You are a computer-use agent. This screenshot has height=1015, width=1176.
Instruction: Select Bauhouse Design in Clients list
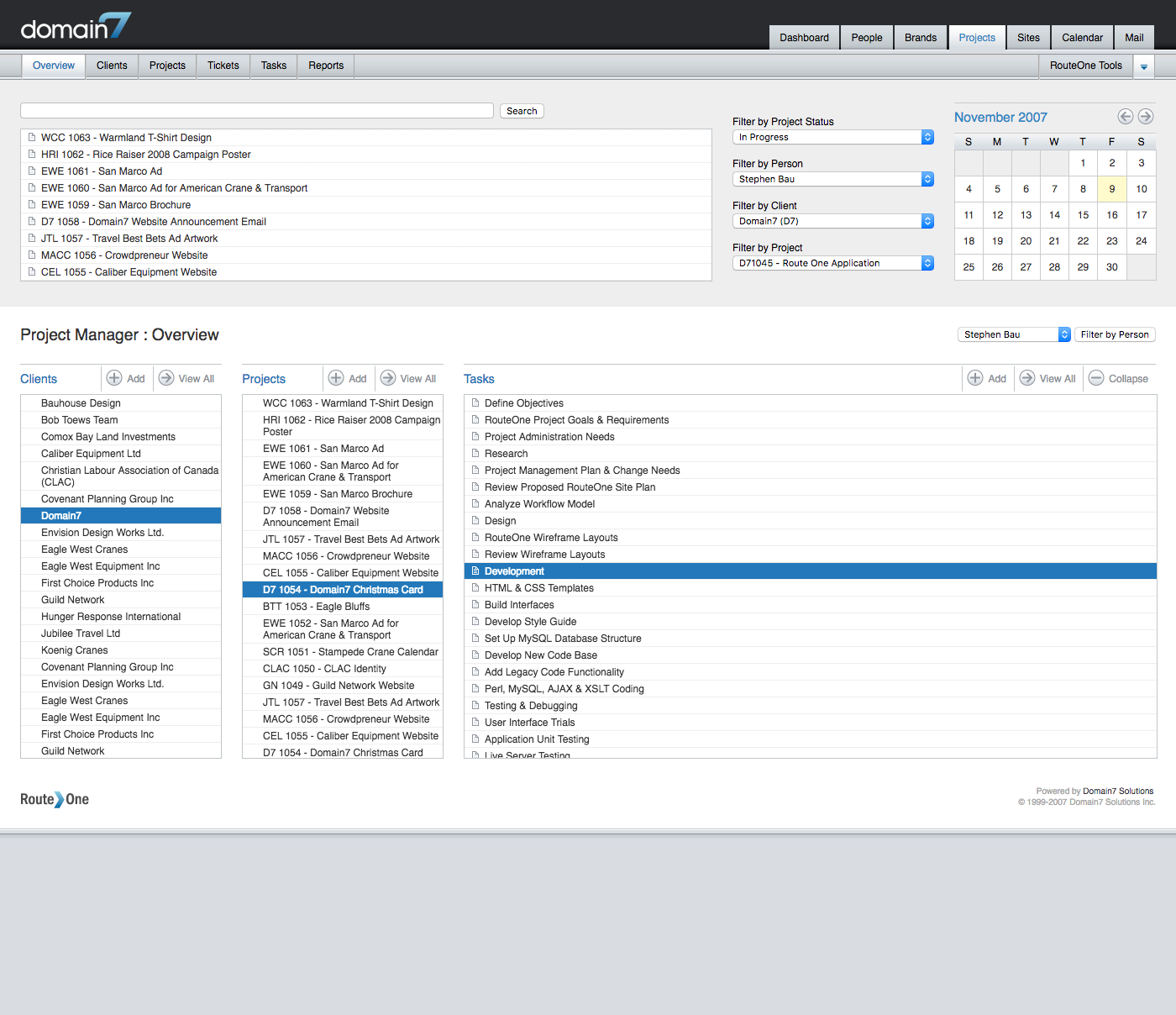tap(81, 403)
